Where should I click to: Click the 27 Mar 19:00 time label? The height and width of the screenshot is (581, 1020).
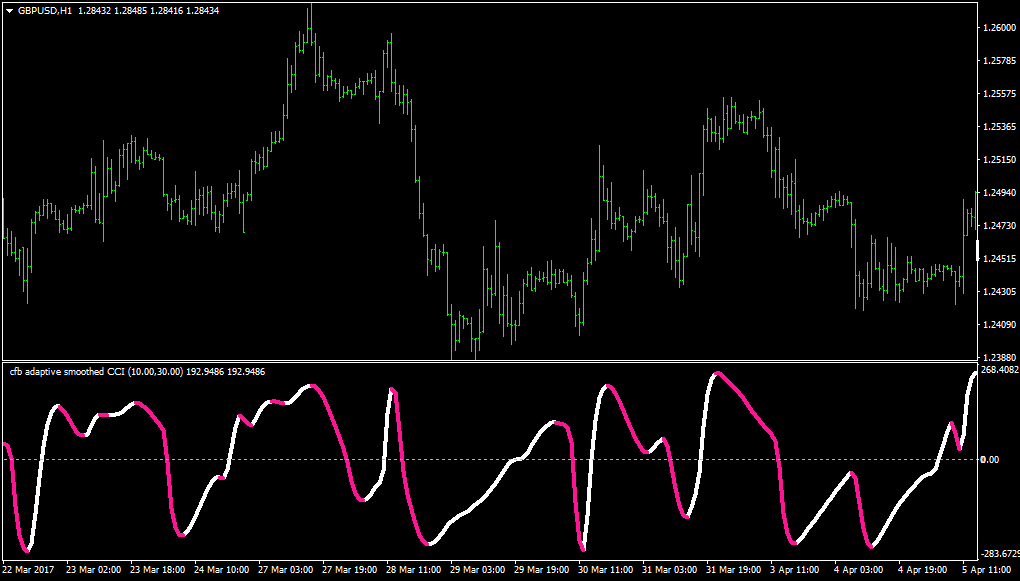(x=350, y=569)
